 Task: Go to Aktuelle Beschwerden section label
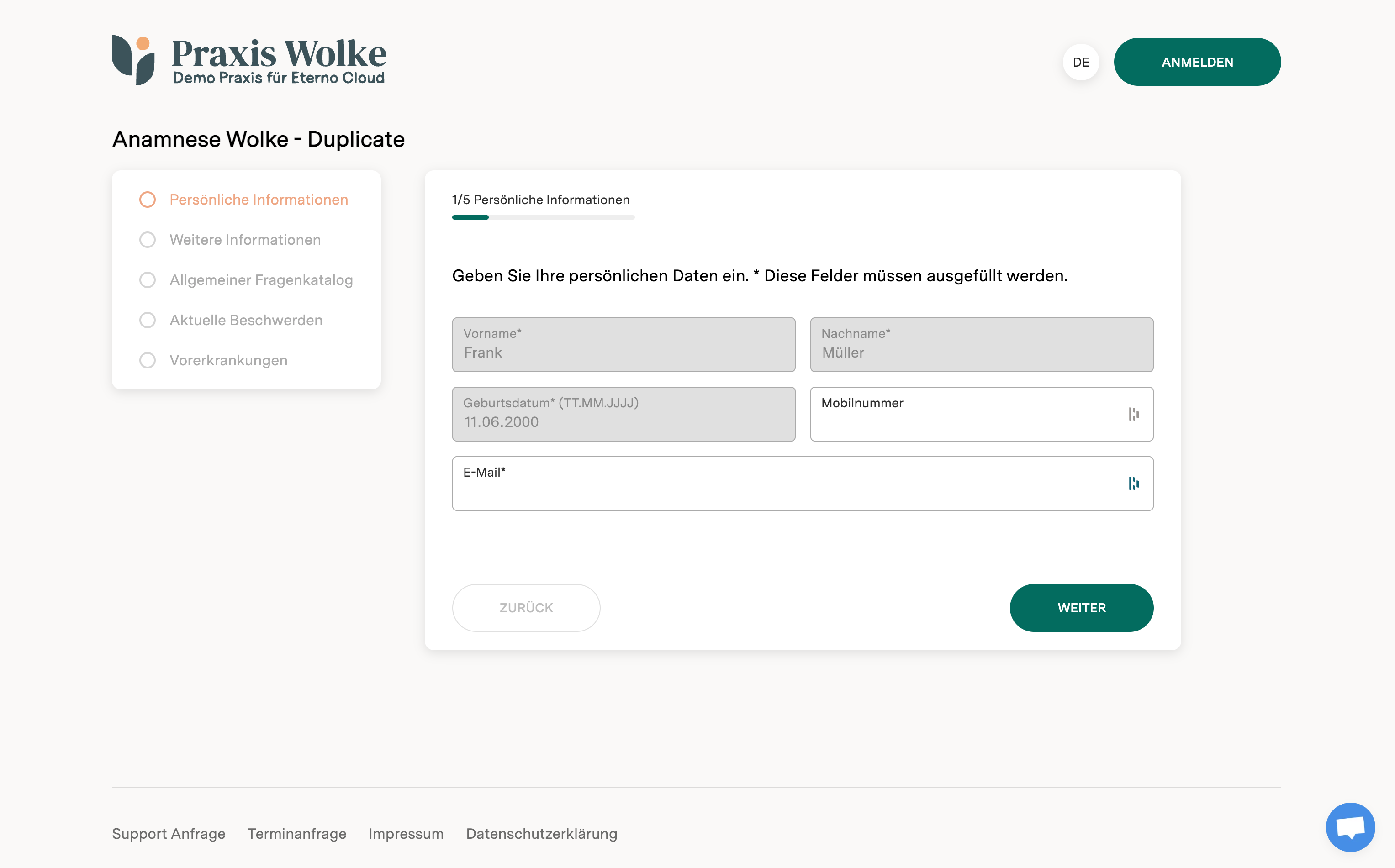click(246, 320)
